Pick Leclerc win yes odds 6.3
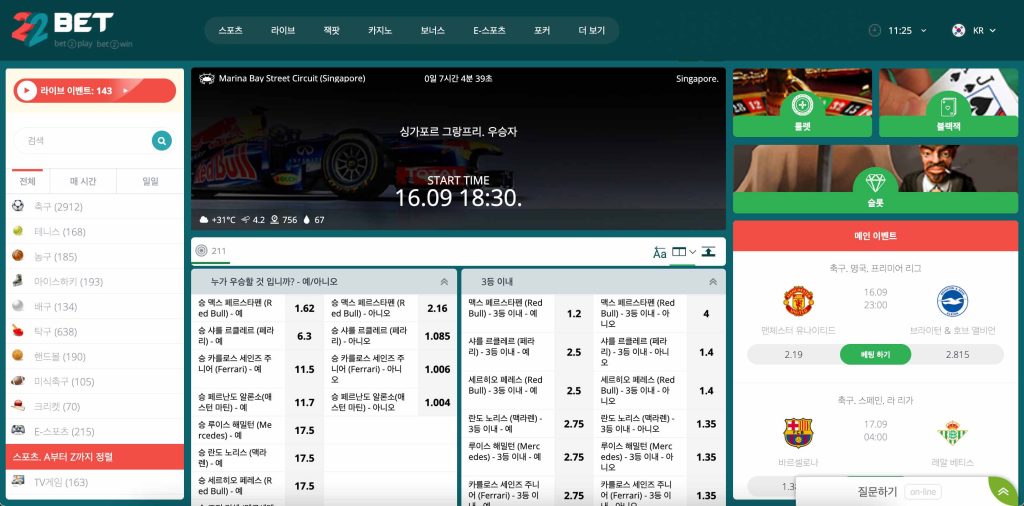This screenshot has width=1024, height=506. point(304,336)
